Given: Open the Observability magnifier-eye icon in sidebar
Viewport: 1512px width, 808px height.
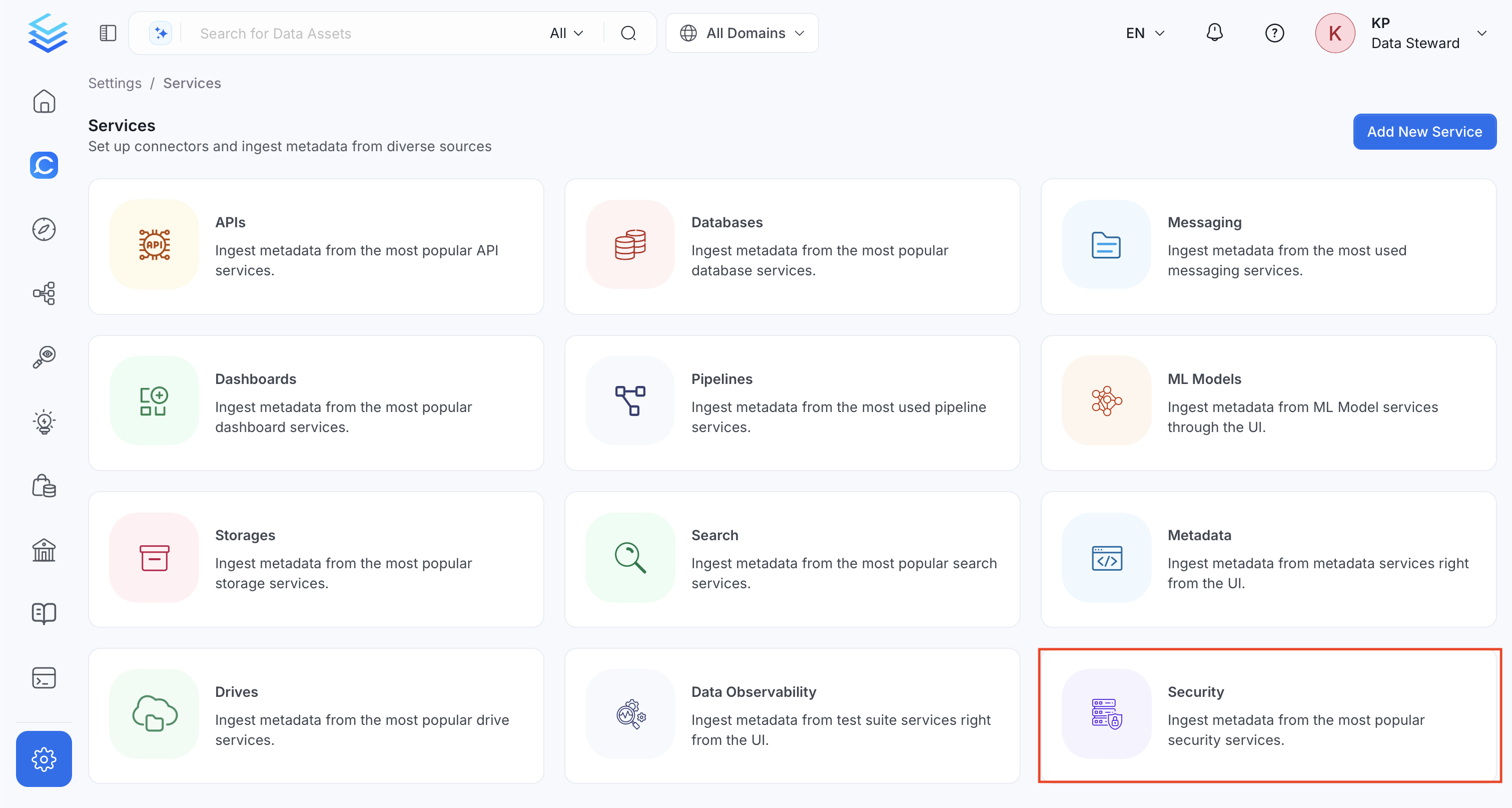Looking at the screenshot, I should [x=44, y=357].
